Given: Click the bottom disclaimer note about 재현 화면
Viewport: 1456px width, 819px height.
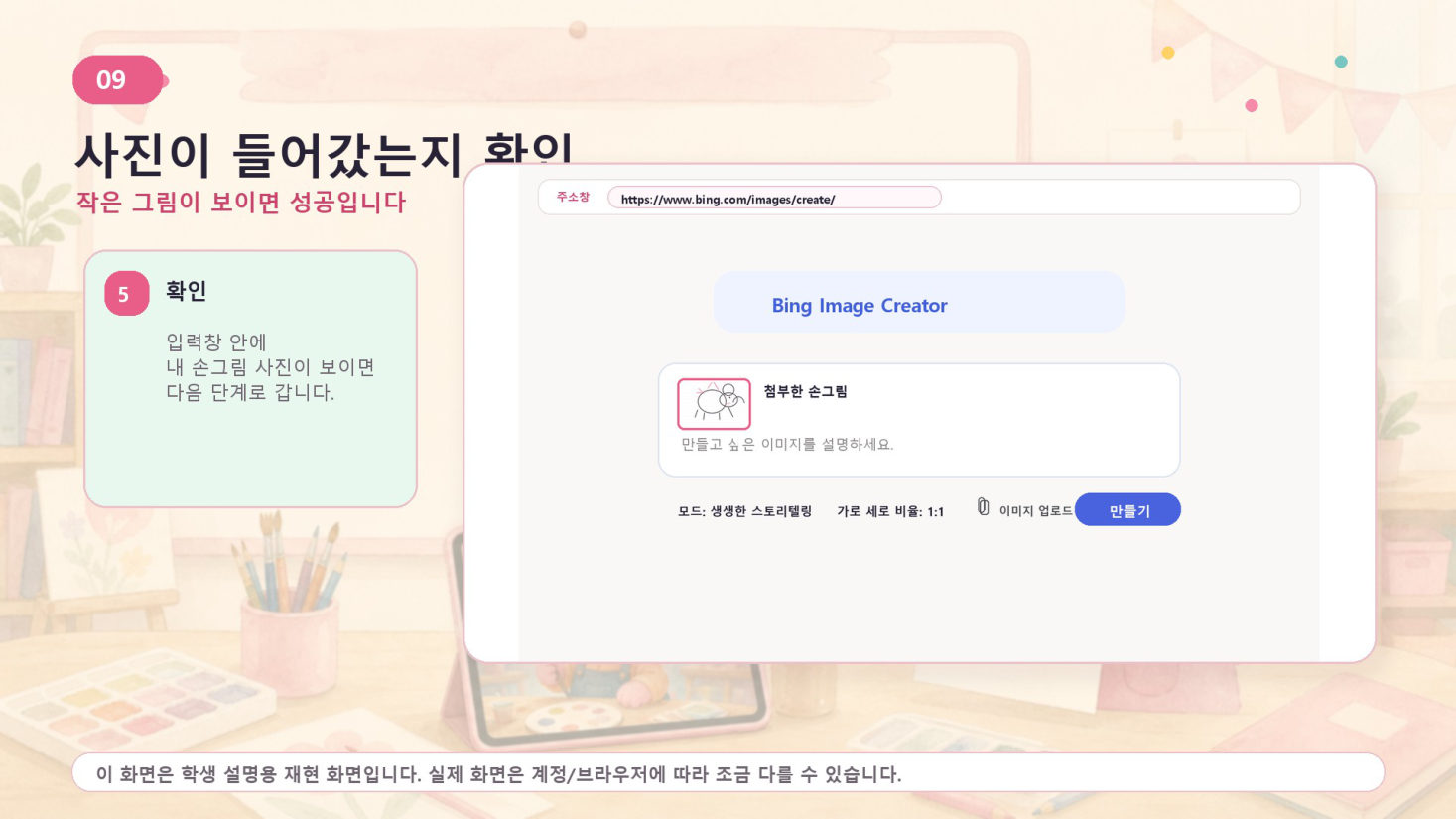Looking at the screenshot, I should [728, 773].
